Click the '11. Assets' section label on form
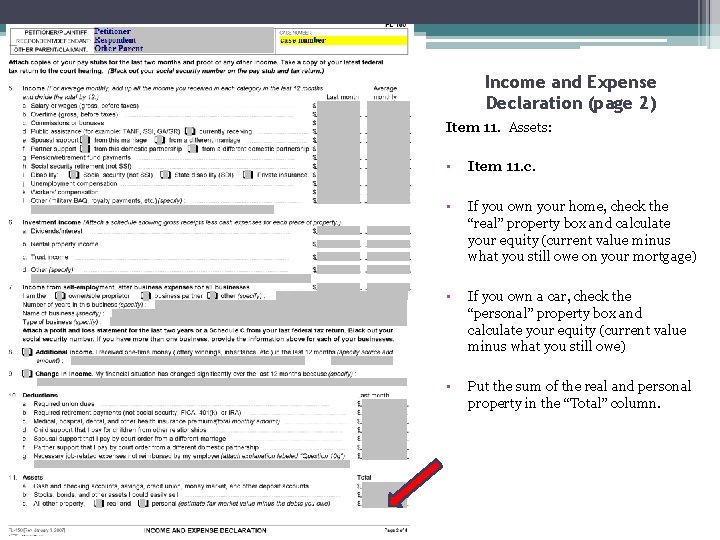 click(x=26, y=478)
